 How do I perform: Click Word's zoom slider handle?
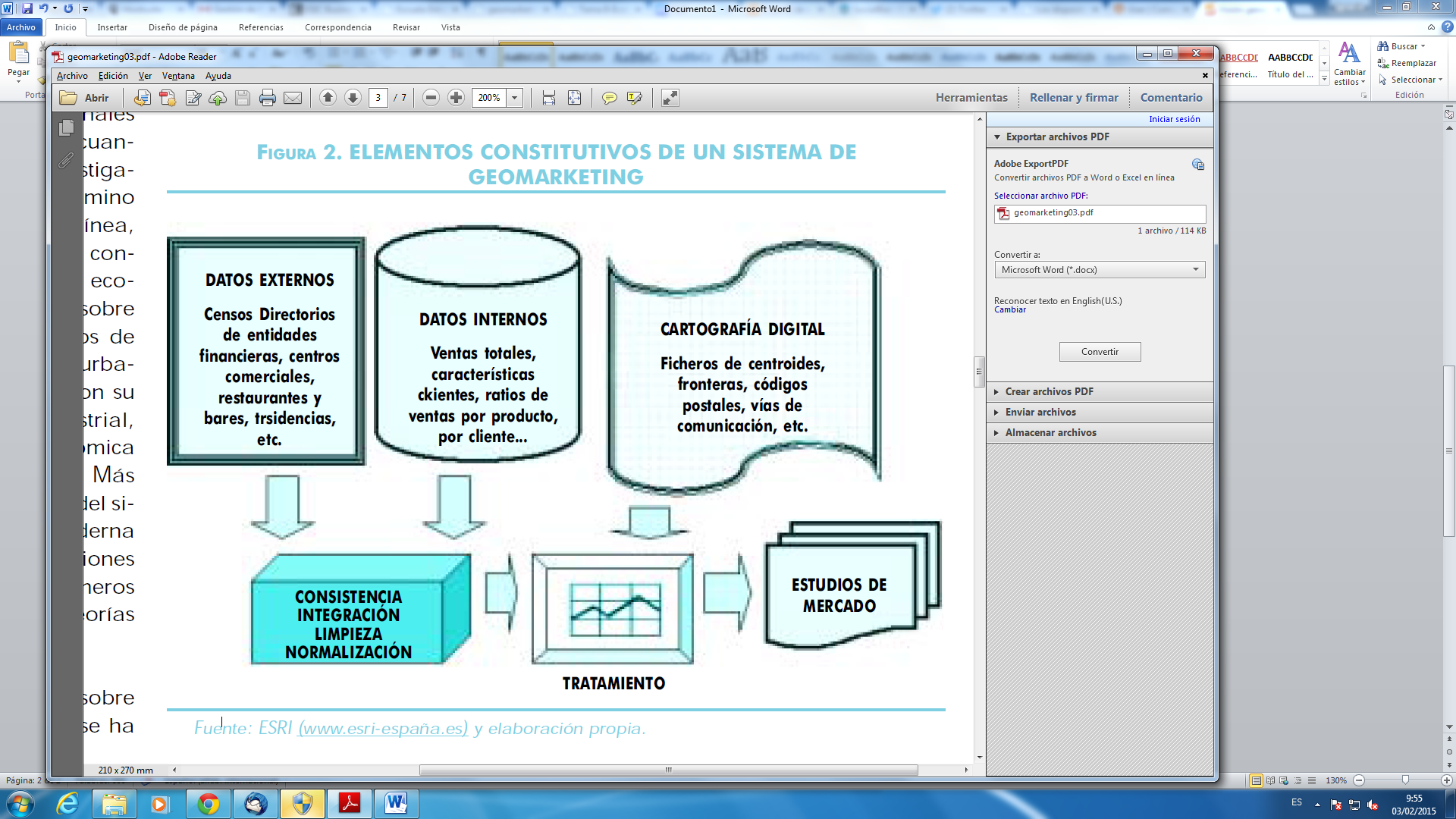pos(1405,780)
